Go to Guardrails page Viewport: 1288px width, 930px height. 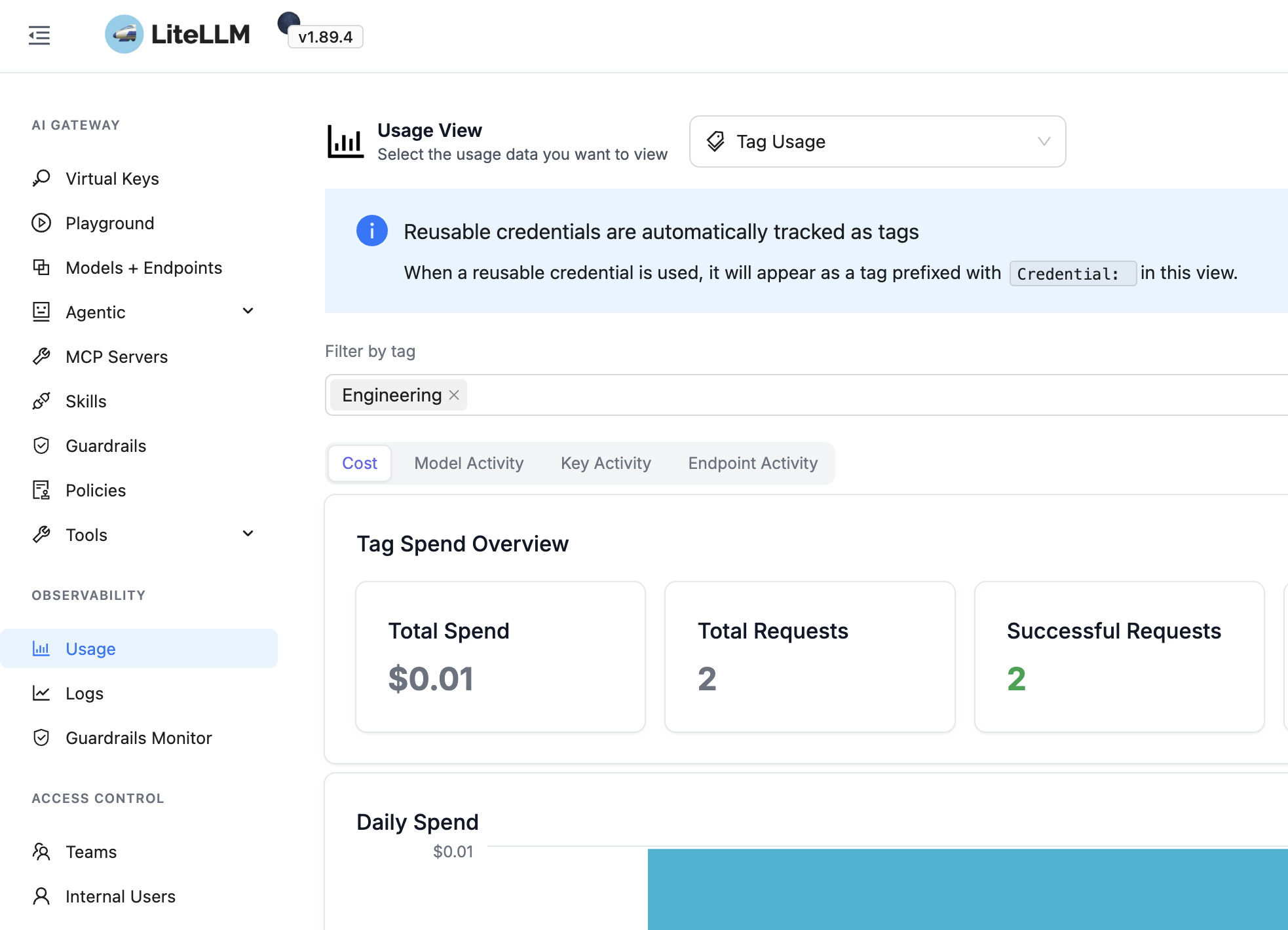click(139, 445)
